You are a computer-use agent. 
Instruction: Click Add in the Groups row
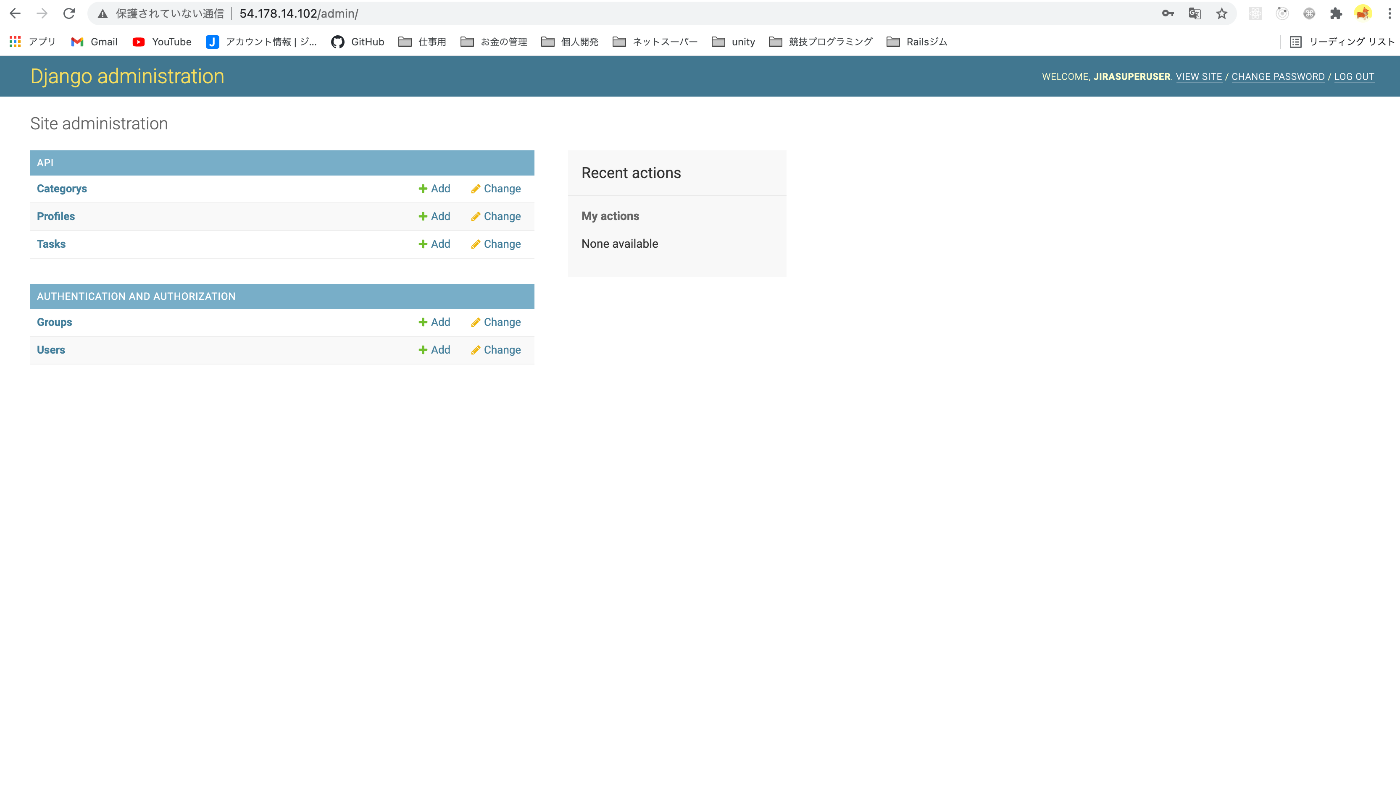(x=434, y=322)
